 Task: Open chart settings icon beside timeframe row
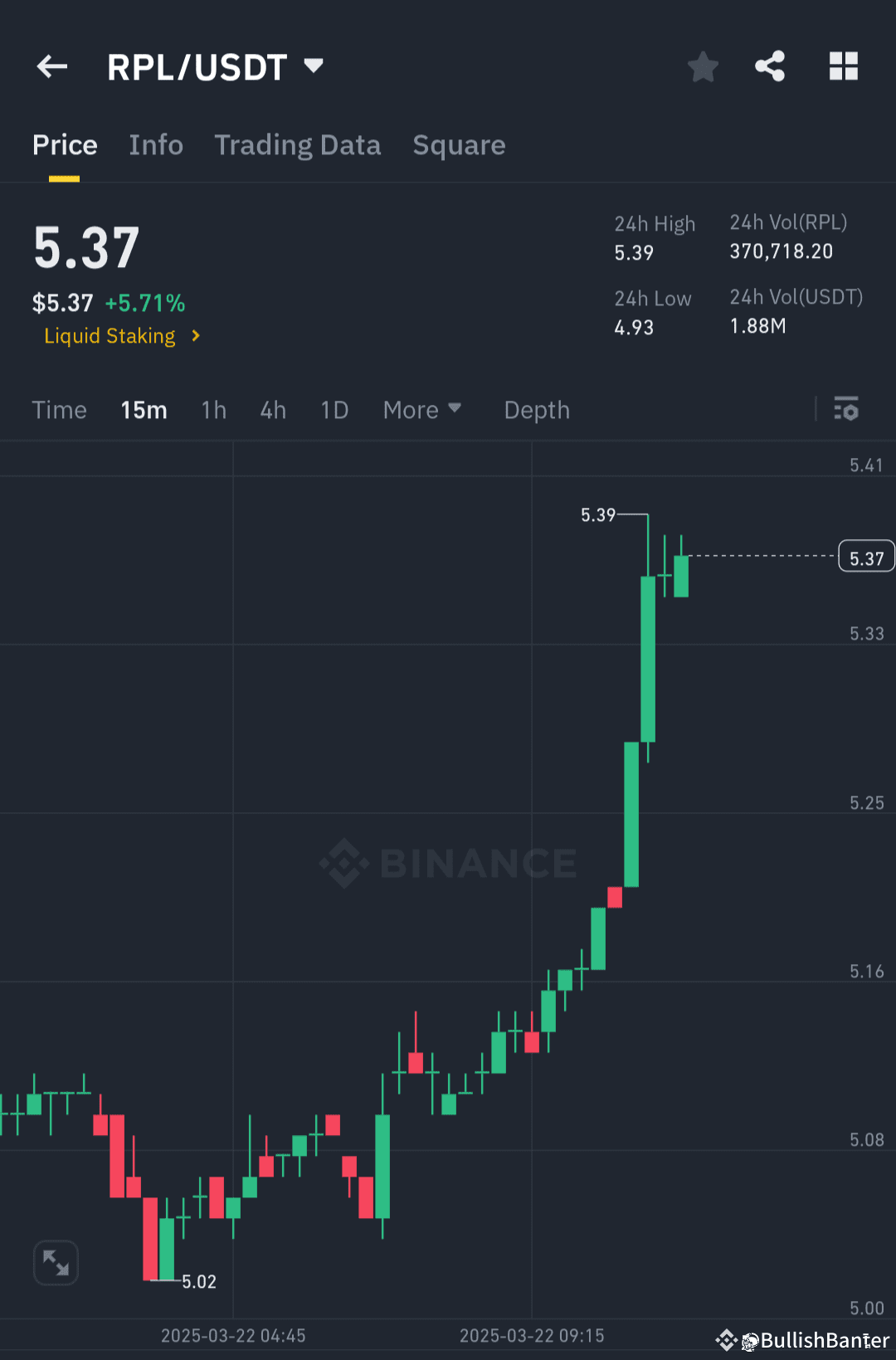tap(846, 409)
